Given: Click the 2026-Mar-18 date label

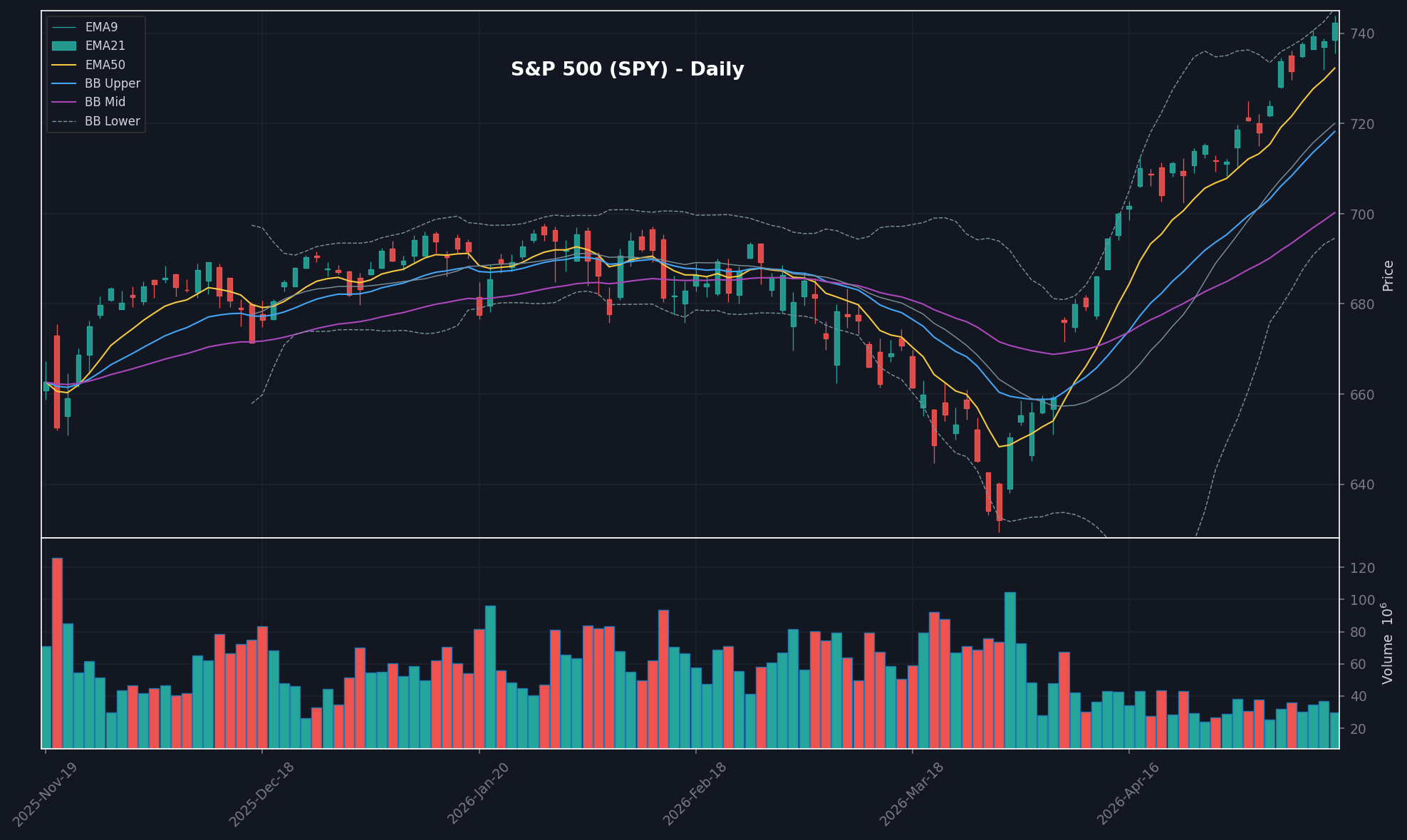Looking at the screenshot, I should [911, 794].
